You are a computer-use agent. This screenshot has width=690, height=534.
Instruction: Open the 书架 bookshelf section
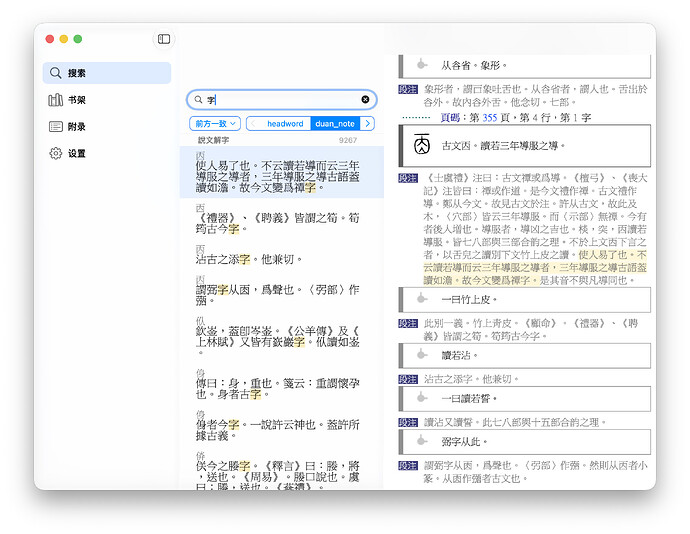click(106, 100)
